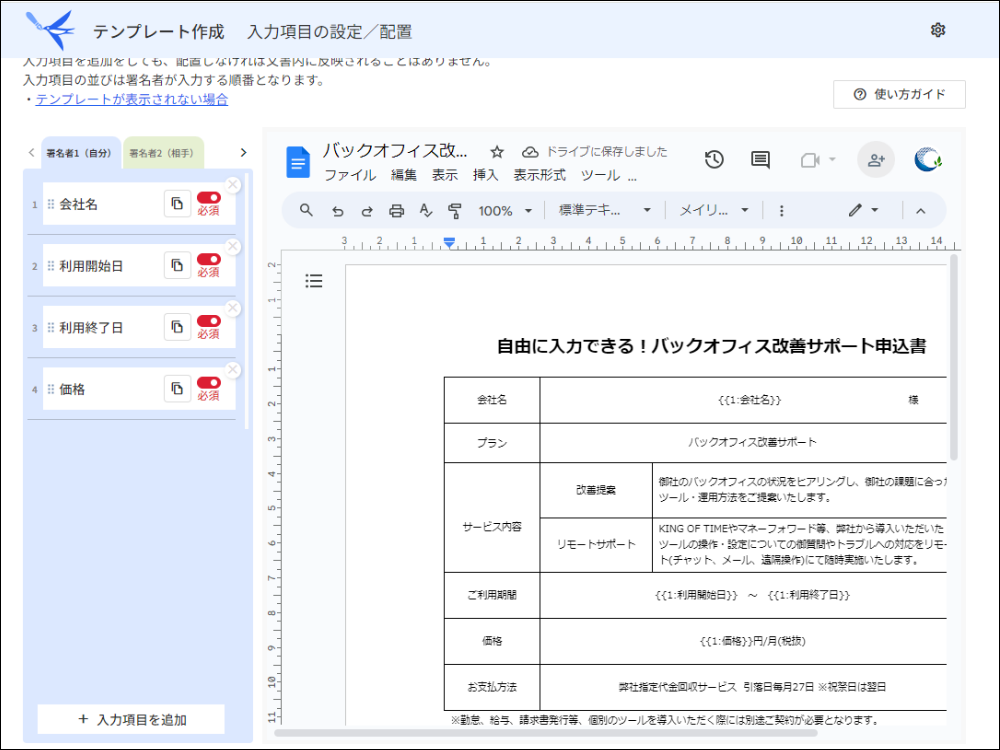Click {{1:会社名}} placeholder in document
Viewport: 1000px width, 750px height.
pos(749,400)
